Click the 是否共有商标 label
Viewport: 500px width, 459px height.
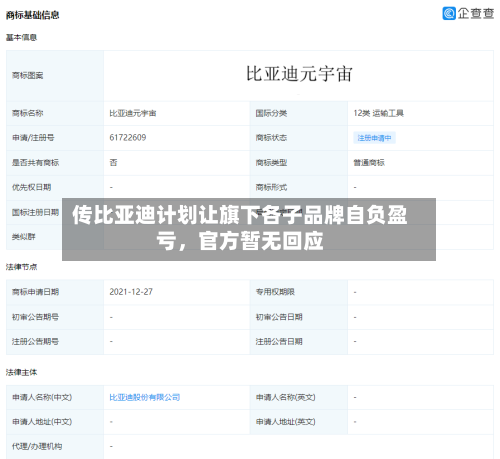click(35, 163)
